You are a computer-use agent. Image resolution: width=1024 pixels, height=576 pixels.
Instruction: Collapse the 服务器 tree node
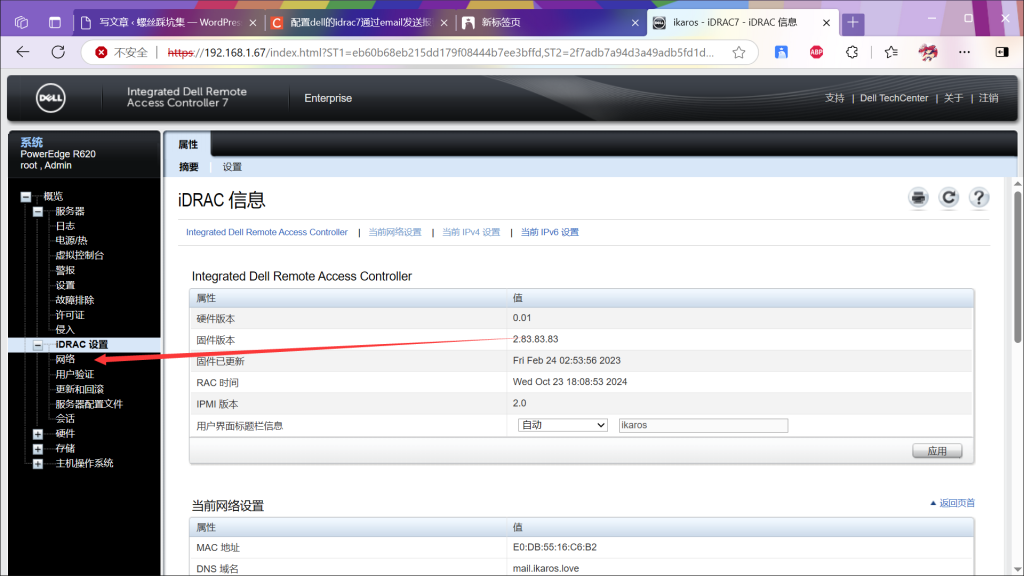point(38,212)
